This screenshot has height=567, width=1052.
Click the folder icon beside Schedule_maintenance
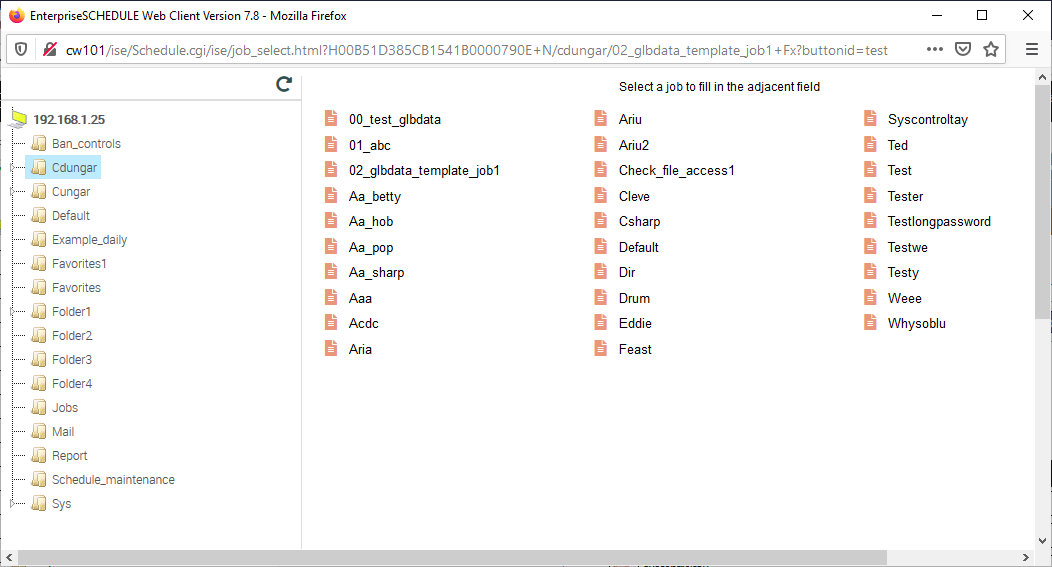(x=39, y=480)
